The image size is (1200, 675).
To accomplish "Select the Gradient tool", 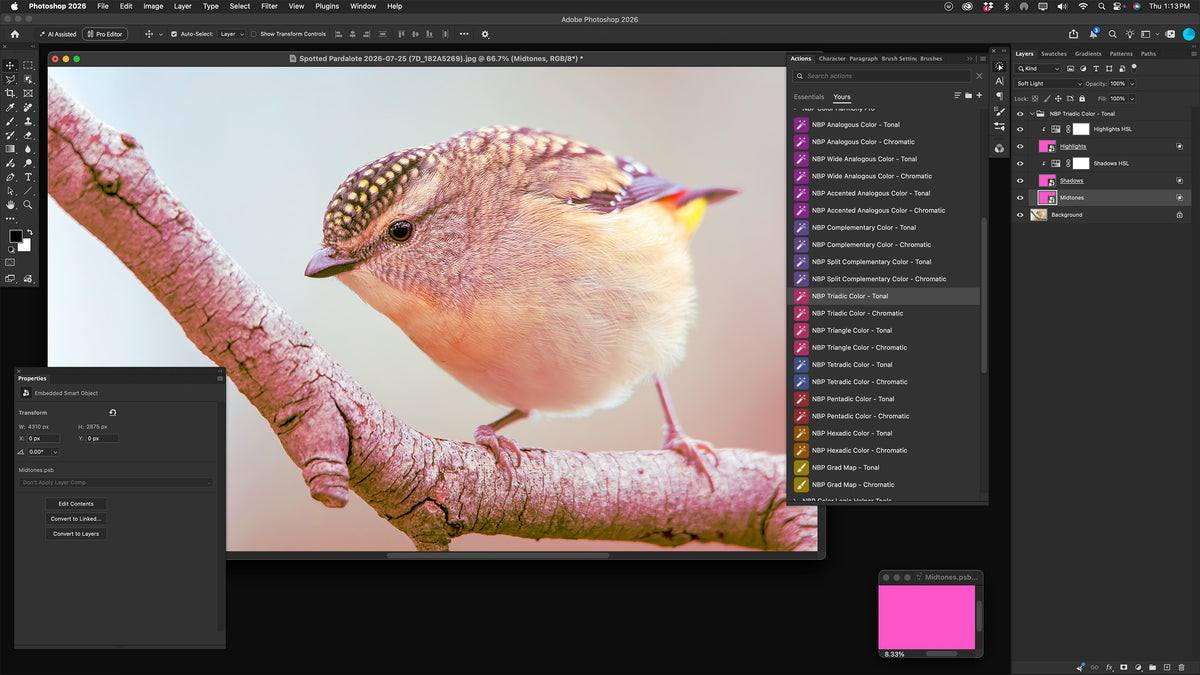I will (10, 149).
